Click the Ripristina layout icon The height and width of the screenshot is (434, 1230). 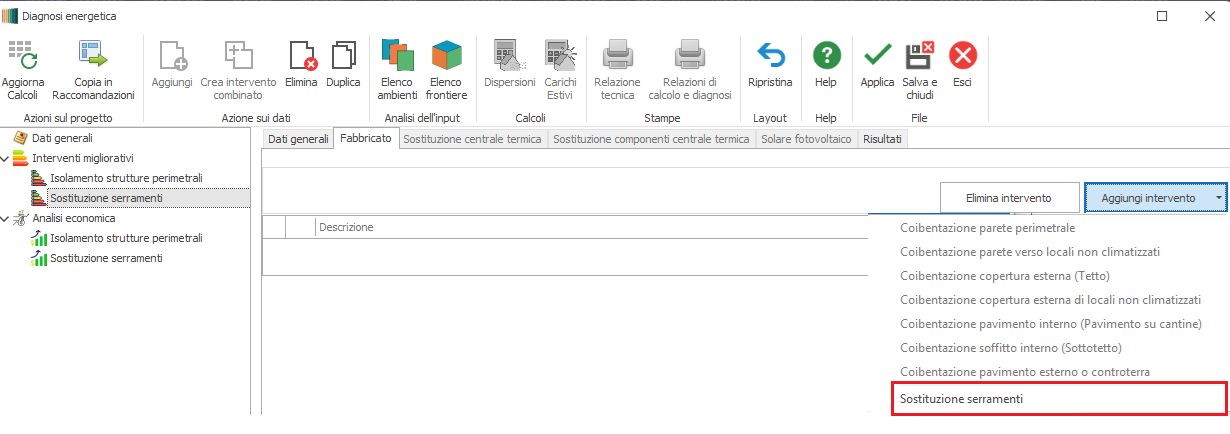click(770, 55)
